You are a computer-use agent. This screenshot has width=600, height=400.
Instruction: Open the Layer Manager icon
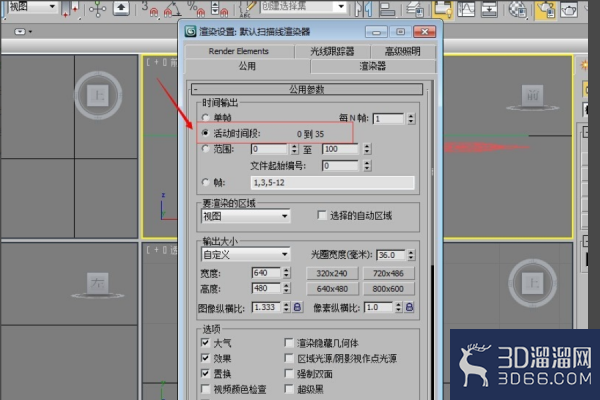[x=416, y=8]
